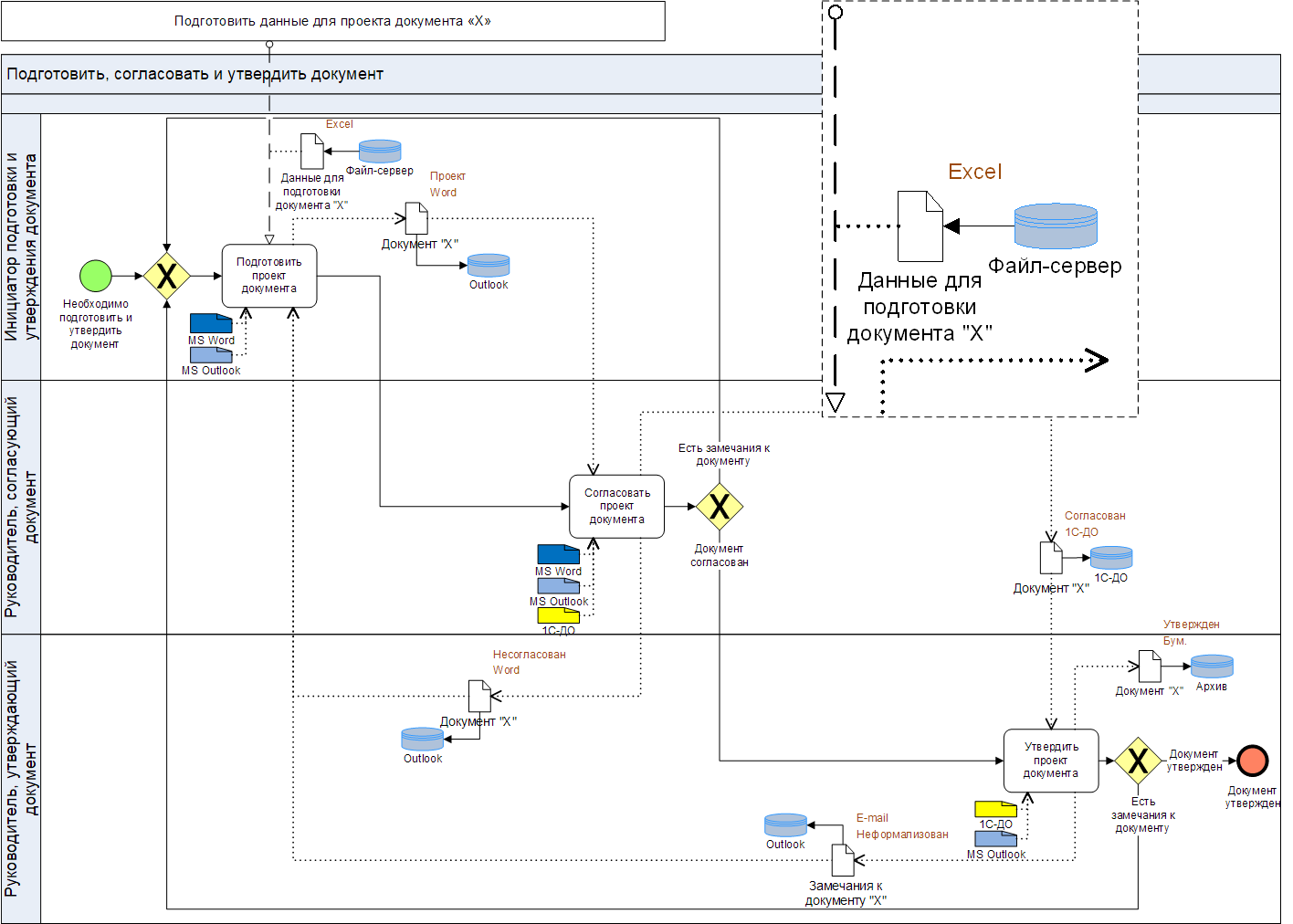
Task: Select the "Руководитель, утверждающий документ" lane header
Action: tap(21, 778)
